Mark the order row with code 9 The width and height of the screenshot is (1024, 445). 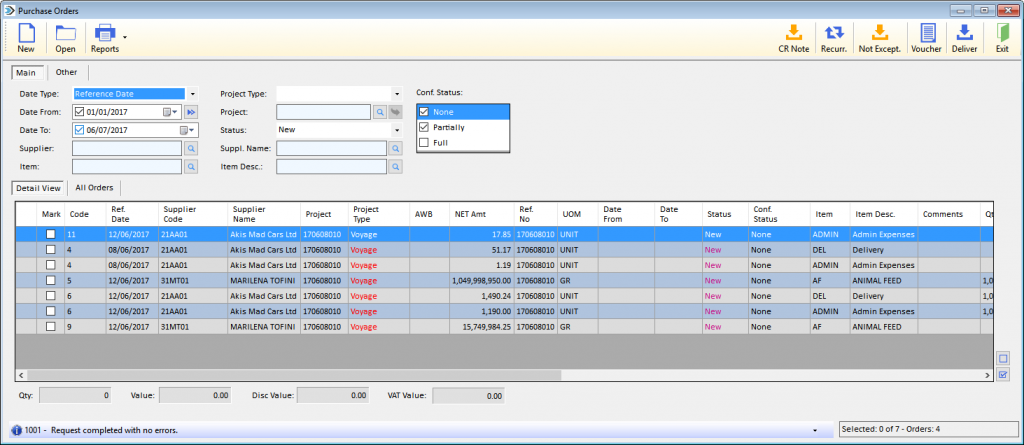click(50, 327)
